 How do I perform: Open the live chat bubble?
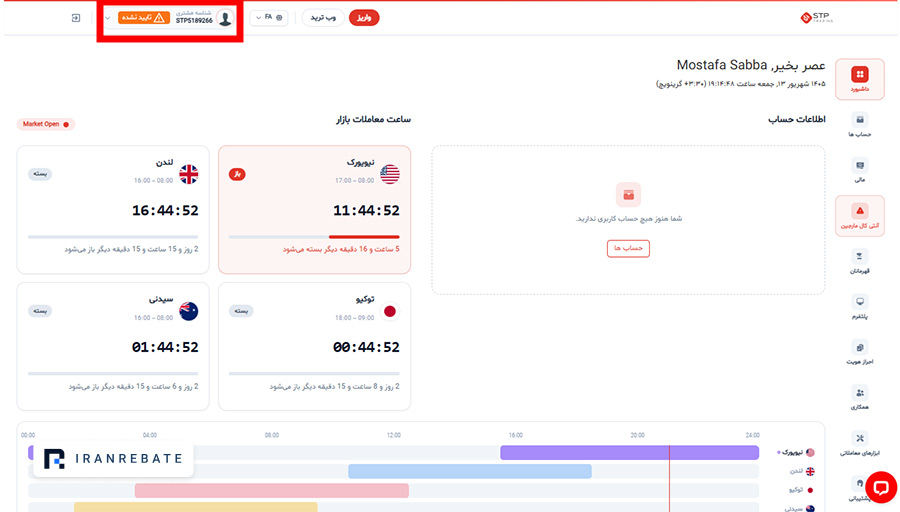(880, 487)
